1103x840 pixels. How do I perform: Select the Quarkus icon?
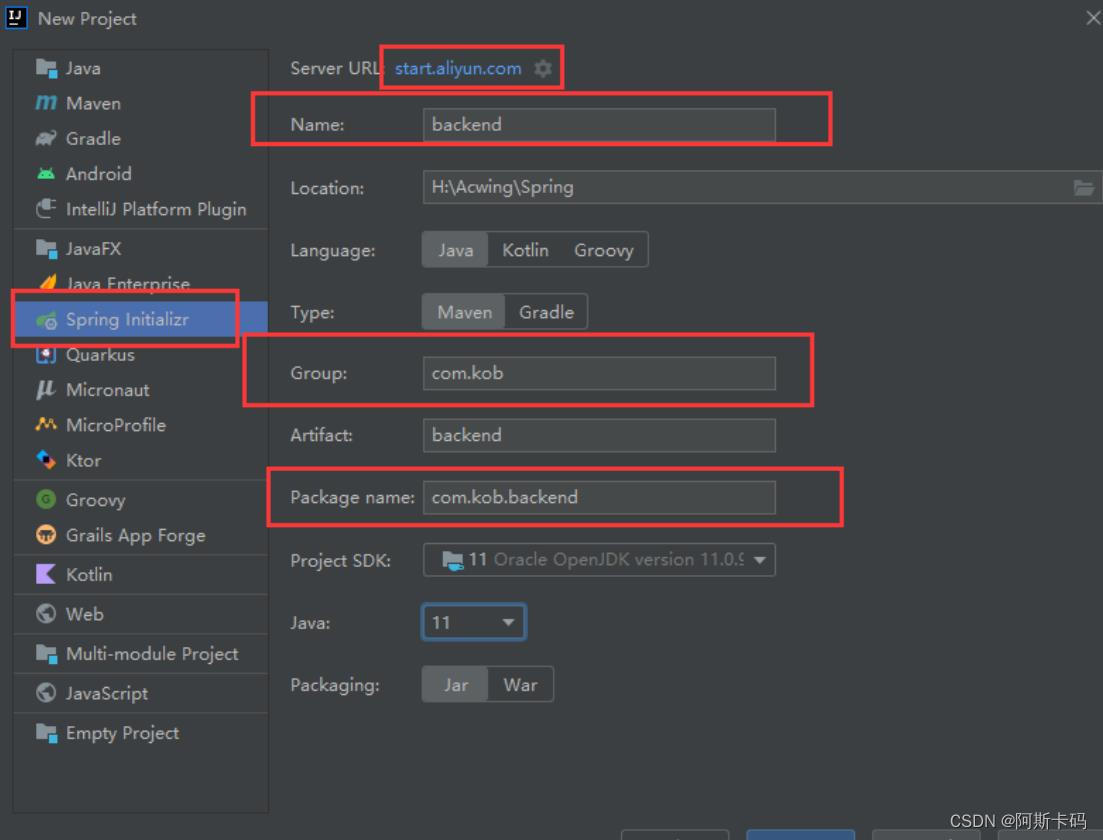click(46, 355)
